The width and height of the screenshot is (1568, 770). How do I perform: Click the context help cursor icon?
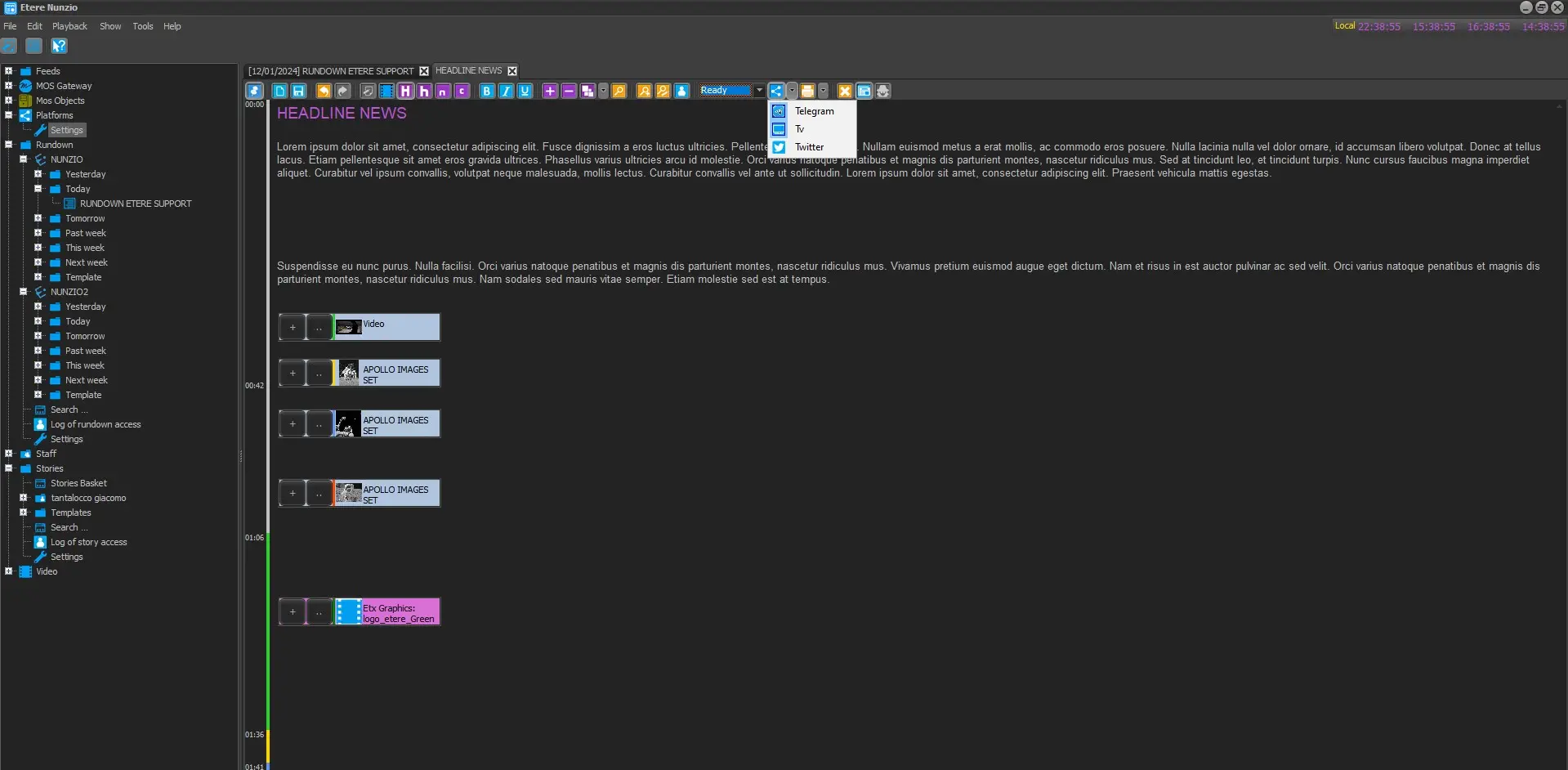(x=59, y=46)
